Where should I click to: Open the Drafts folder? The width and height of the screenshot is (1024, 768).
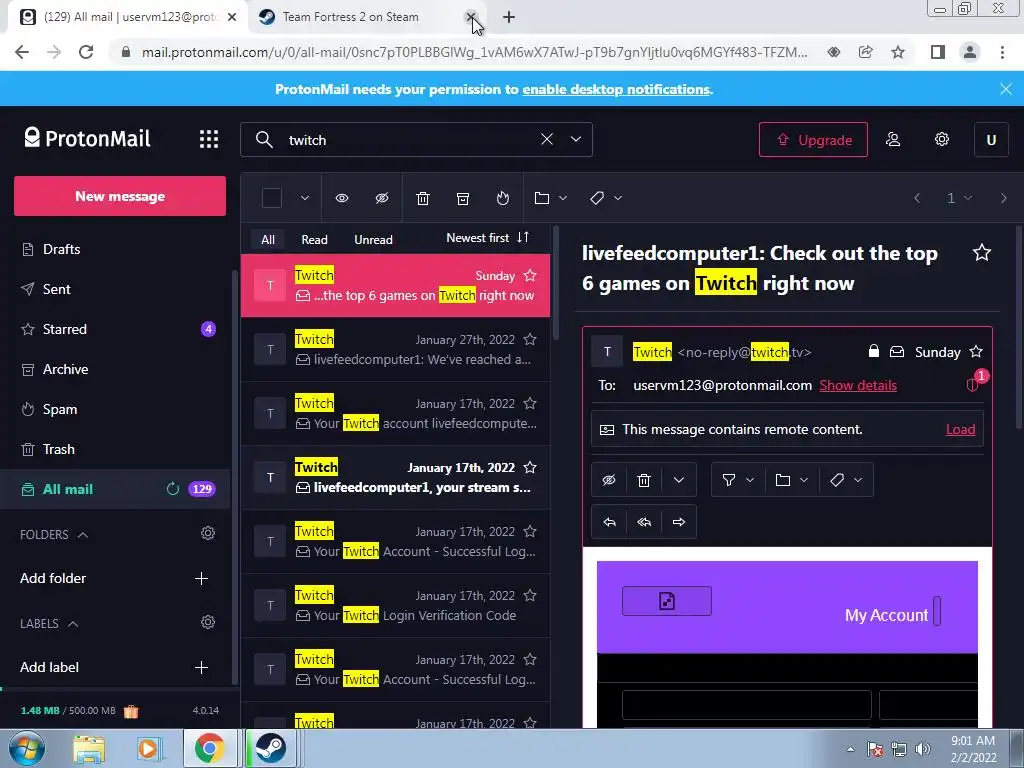[115, 249]
